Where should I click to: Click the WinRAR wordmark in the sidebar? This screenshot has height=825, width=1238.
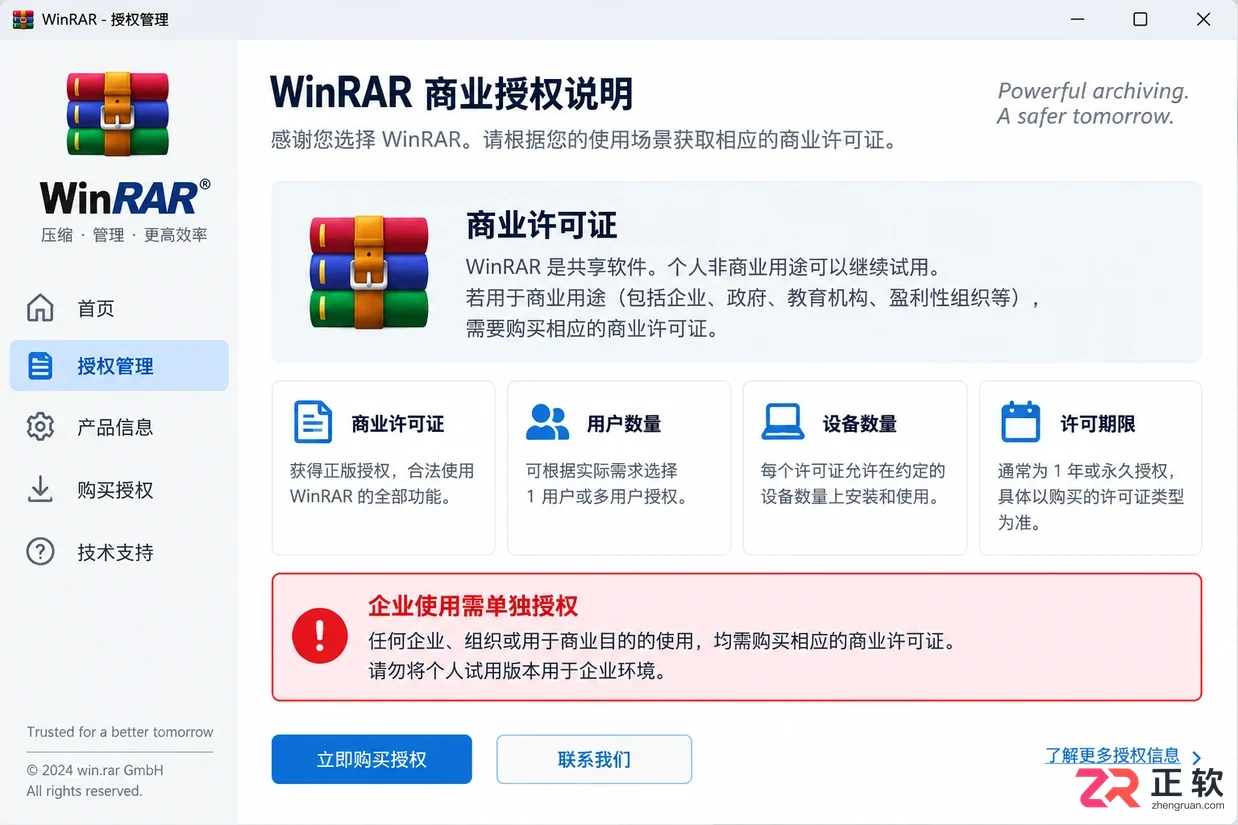click(125, 197)
